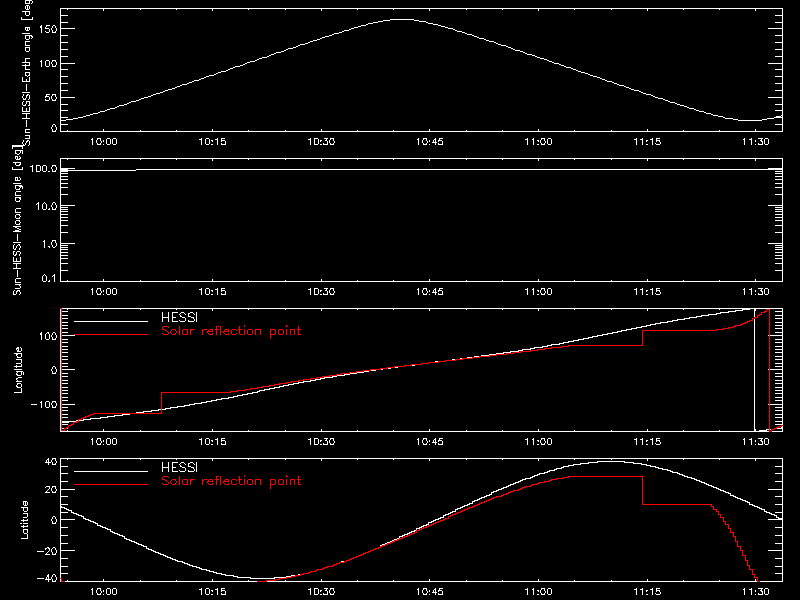Select 10:15 label under Earth angle plot
Screen dimensions: 800x600
point(212,141)
